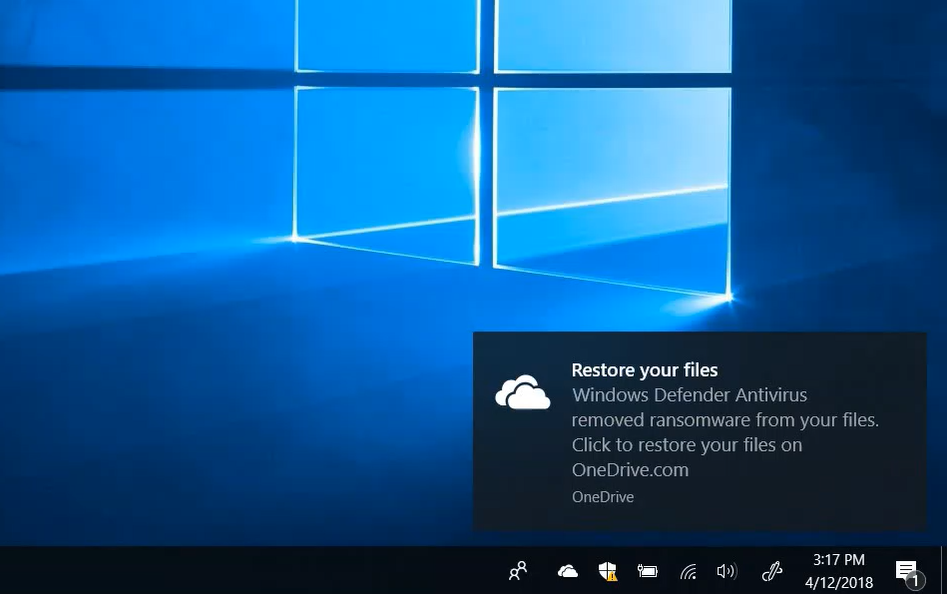Viewport: 947px width, 594px height.
Task: Click the volume speaker icon
Action: [727, 571]
